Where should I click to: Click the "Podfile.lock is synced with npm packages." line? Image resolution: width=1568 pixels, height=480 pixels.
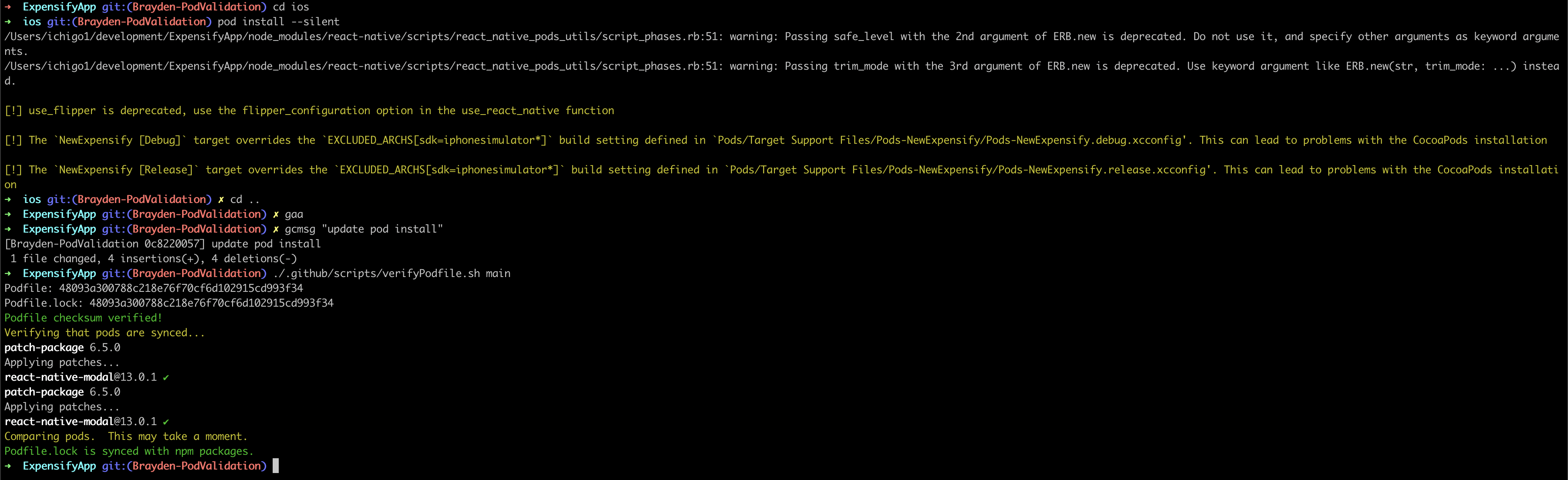[129, 451]
